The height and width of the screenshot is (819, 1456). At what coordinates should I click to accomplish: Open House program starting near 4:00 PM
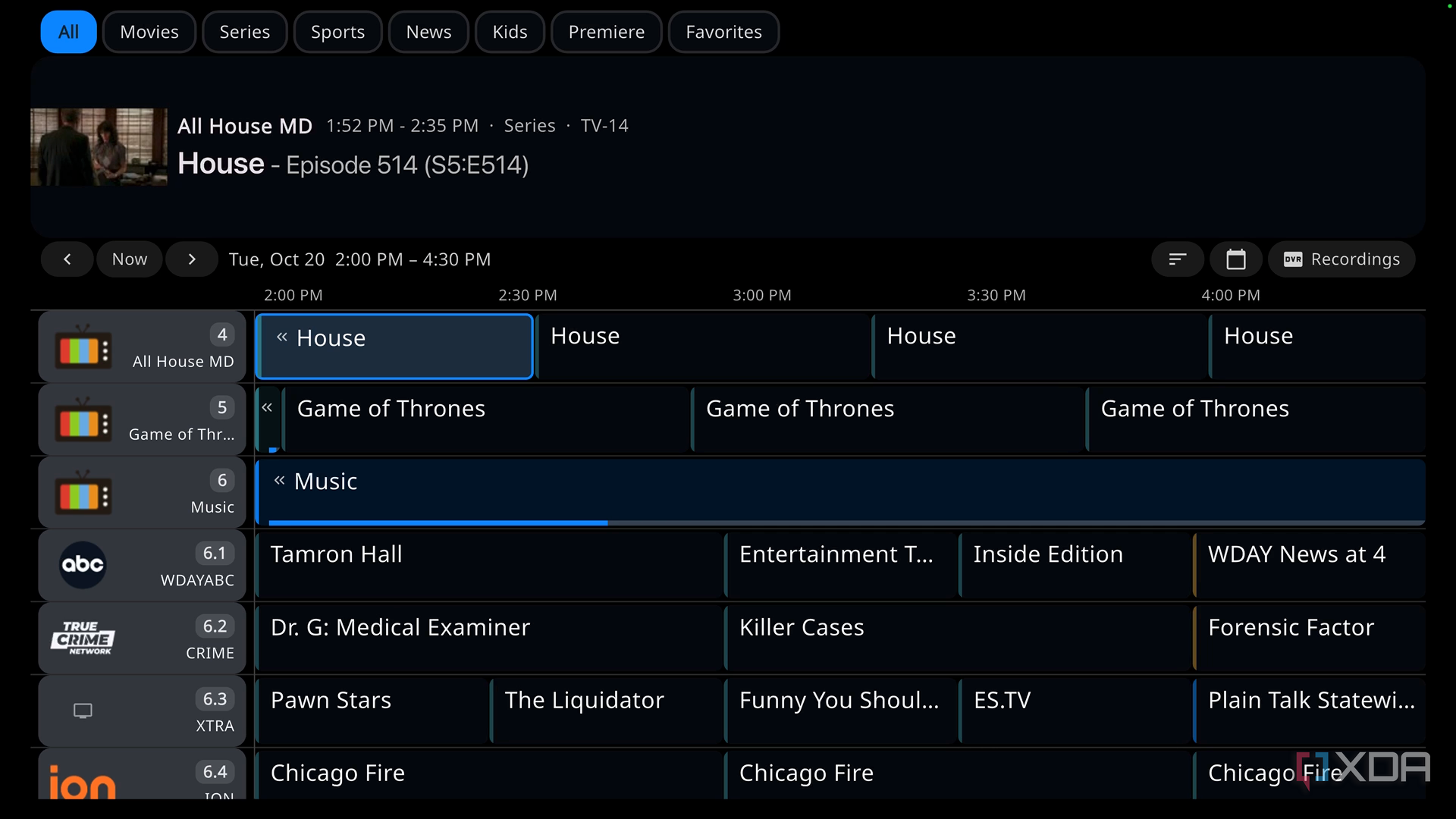click(1318, 346)
